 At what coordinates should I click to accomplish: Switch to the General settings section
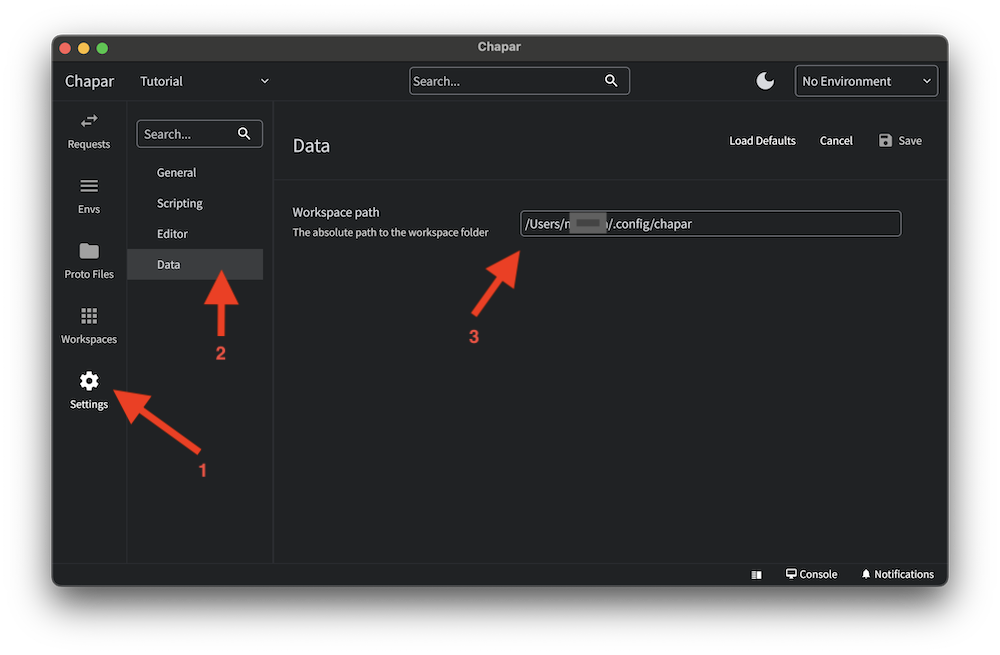176,172
